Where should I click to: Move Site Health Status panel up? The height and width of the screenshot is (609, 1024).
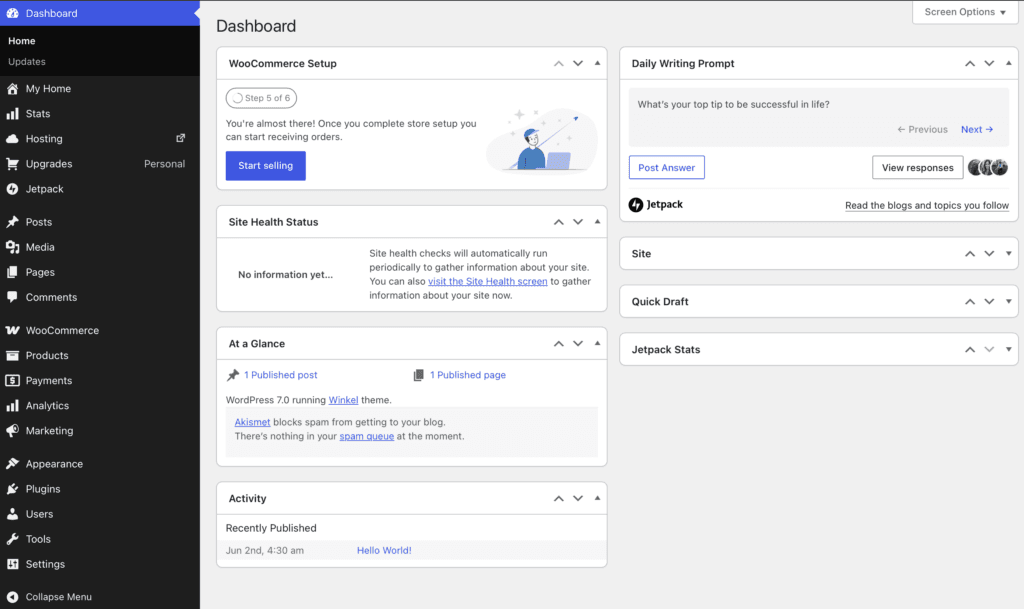(558, 222)
